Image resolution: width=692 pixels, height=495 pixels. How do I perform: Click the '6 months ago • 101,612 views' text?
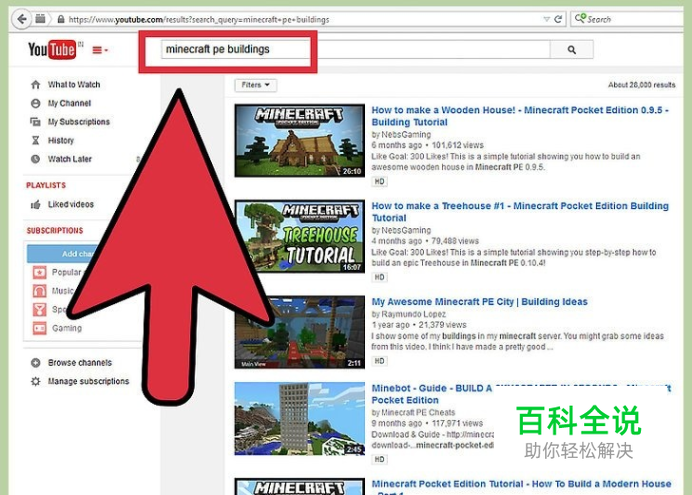(427, 145)
